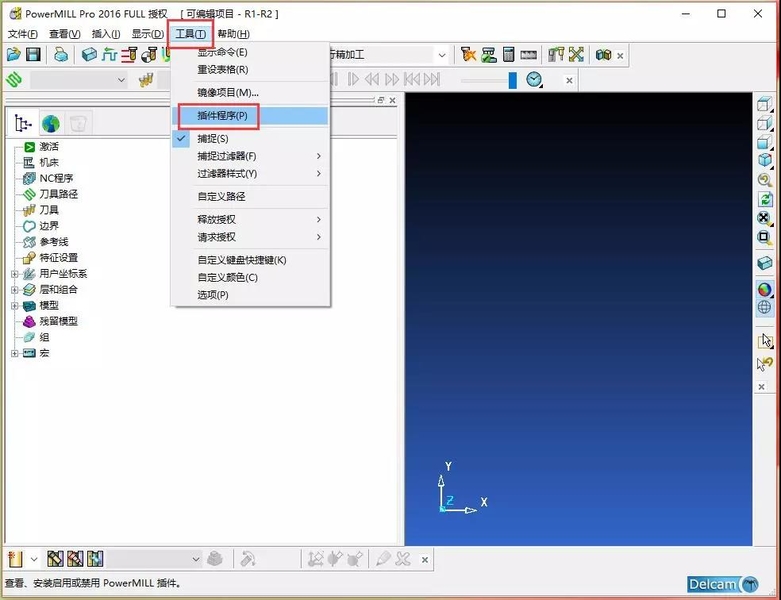Click the step-forward double arrow control
Image resolution: width=781 pixels, height=600 pixels.
click(392, 79)
